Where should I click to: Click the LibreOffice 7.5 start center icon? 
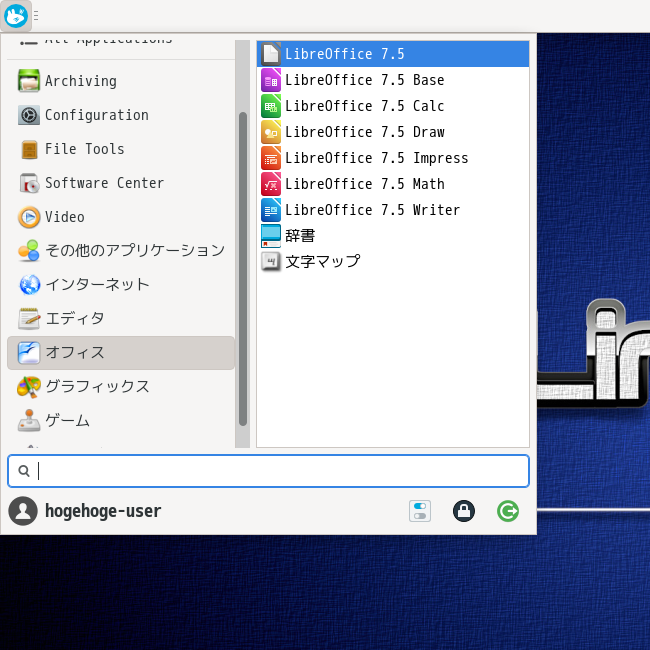point(271,54)
